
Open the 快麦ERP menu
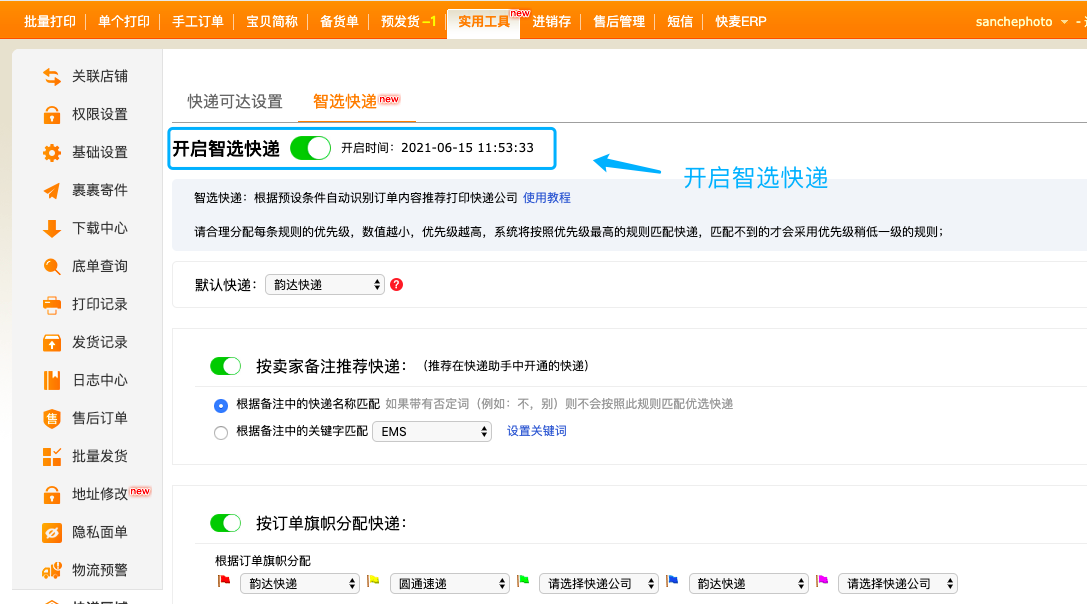click(740, 21)
